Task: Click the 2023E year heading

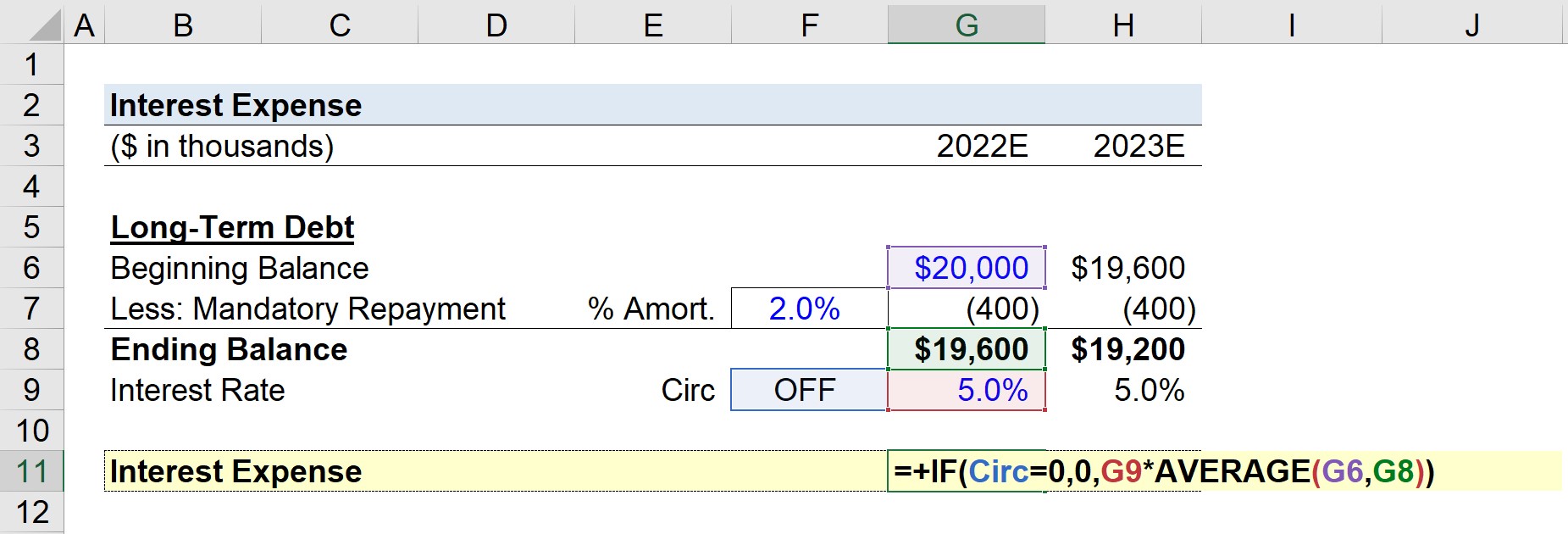Action: pyautogui.click(x=1139, y=146)
